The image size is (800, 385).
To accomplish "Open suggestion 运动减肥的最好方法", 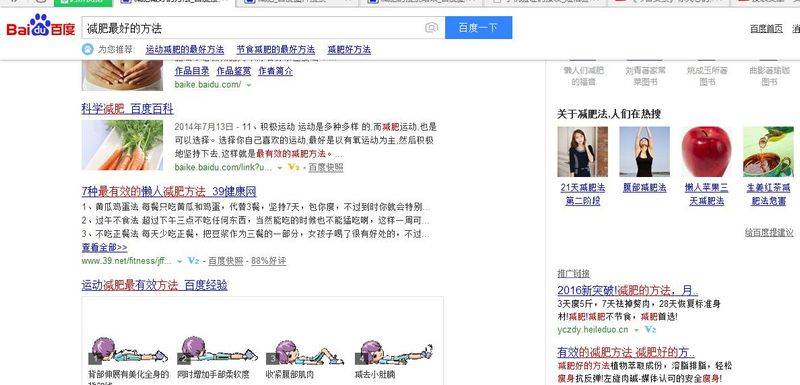I will click(x=185, y=50).
